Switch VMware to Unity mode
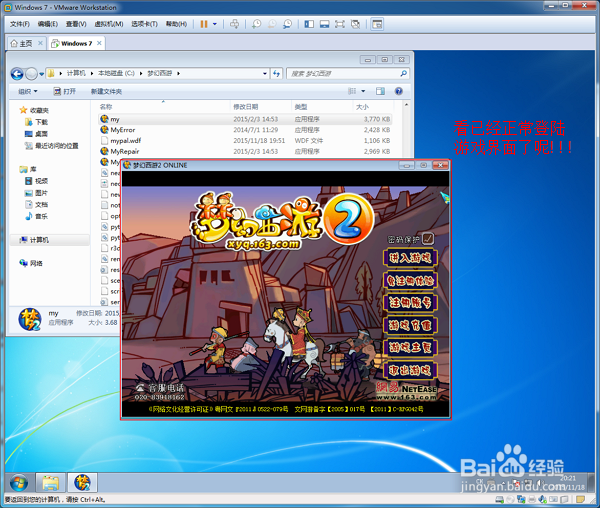Viewport: 600px width, 508px height. pos(355,24)
